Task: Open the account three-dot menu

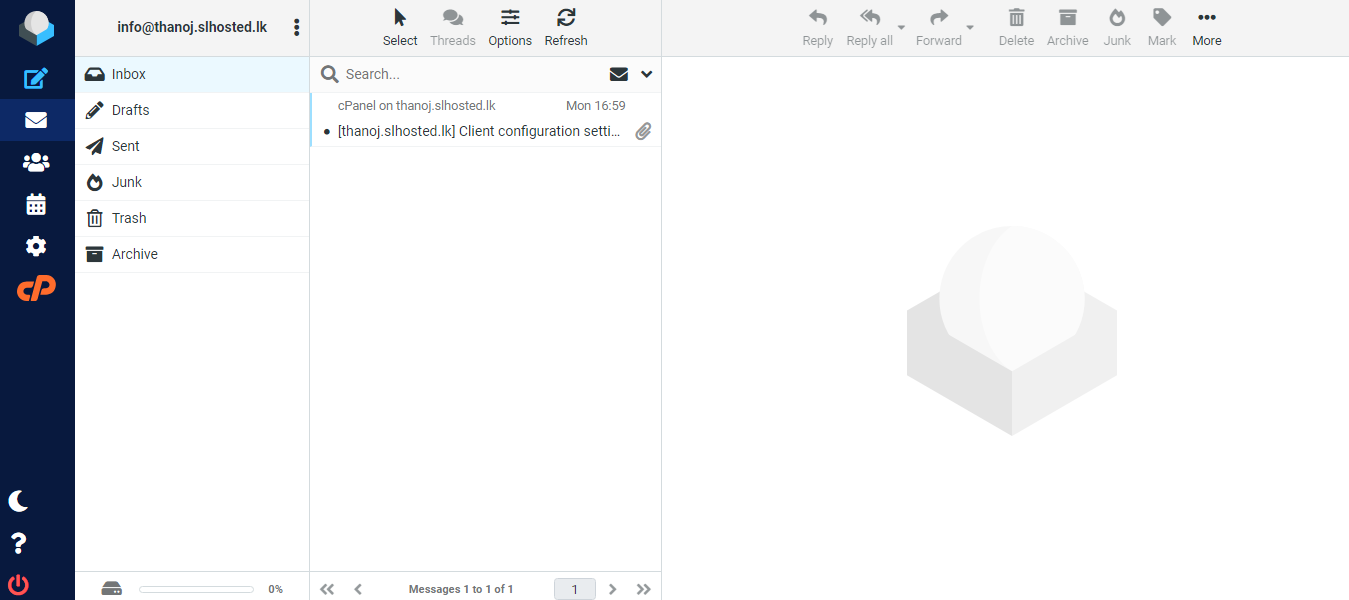Action: pos(296,27)
